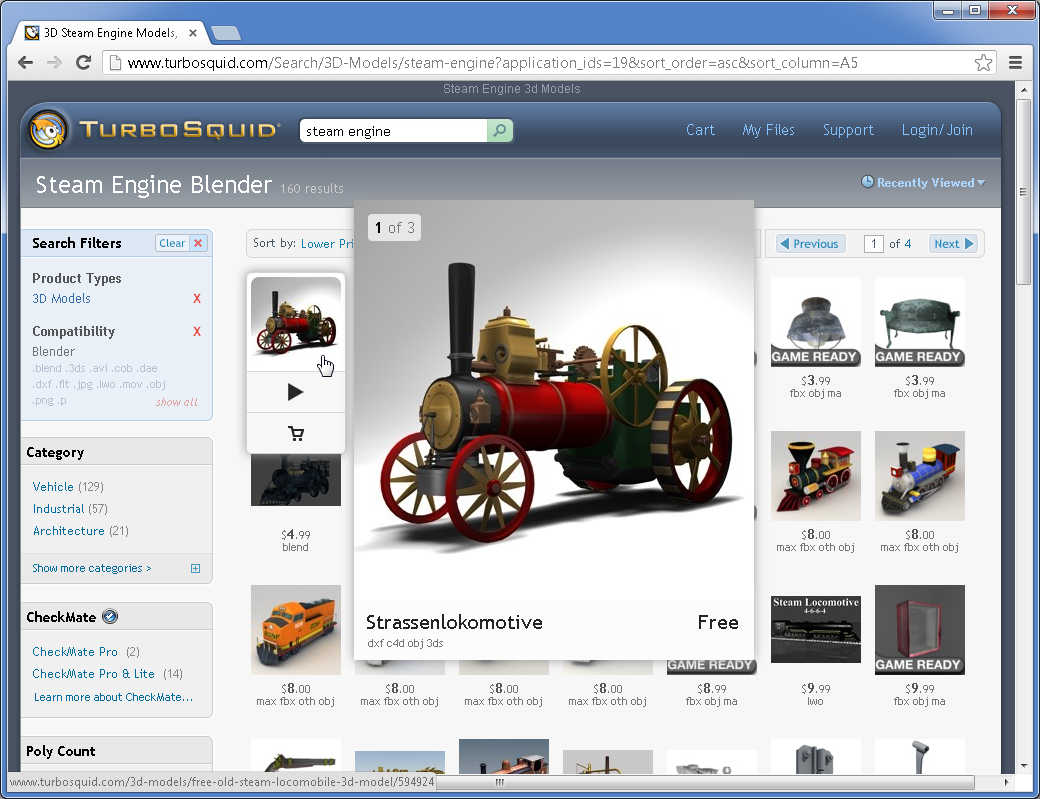The image size is (1040, 799).
Task: Open the Support link
Action: tap(848, 130)
